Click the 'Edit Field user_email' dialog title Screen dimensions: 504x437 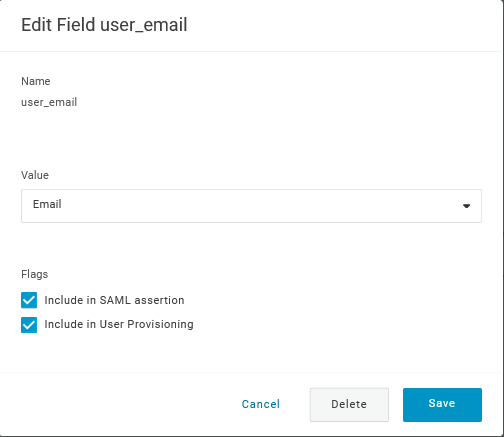coord(104,25)
